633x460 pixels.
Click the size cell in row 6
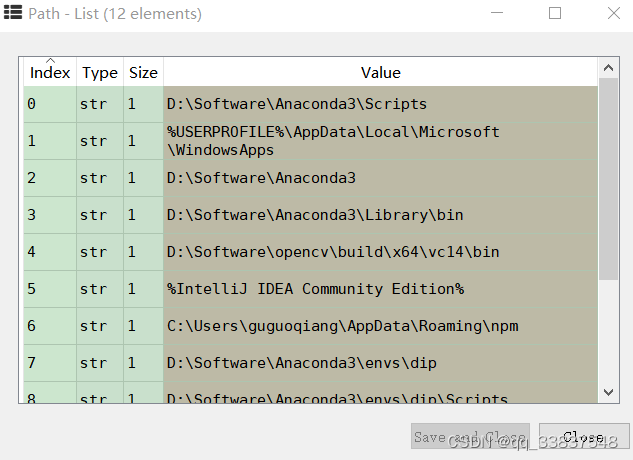143,326
